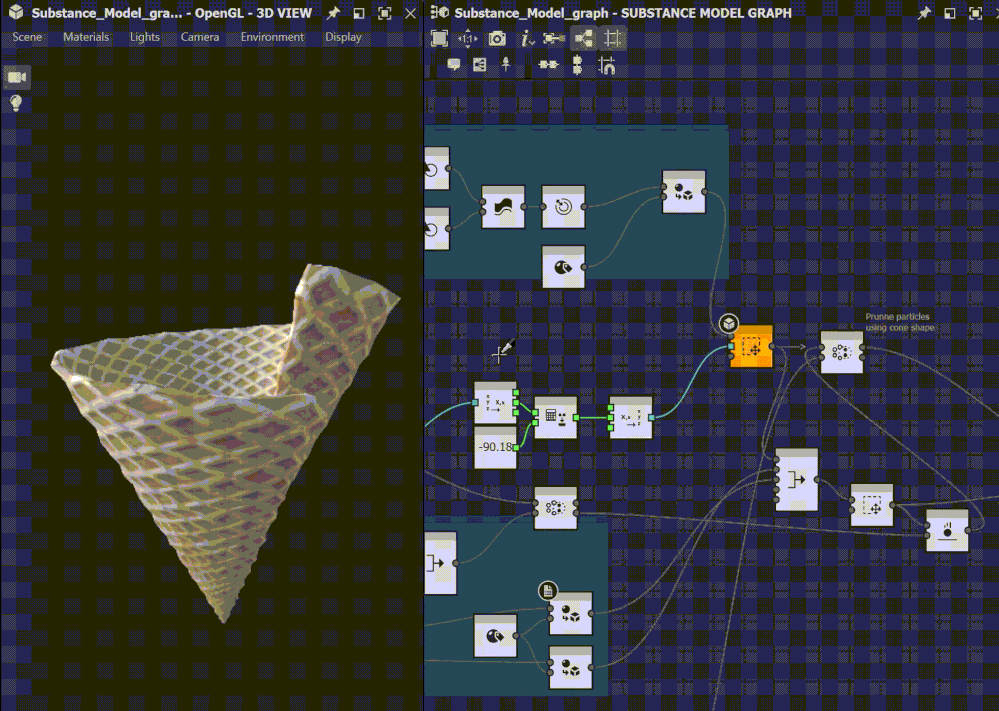The image size is (999, 711).
Task: Select the information tool in the graph toolbar
Action: [x=523, y=38]
